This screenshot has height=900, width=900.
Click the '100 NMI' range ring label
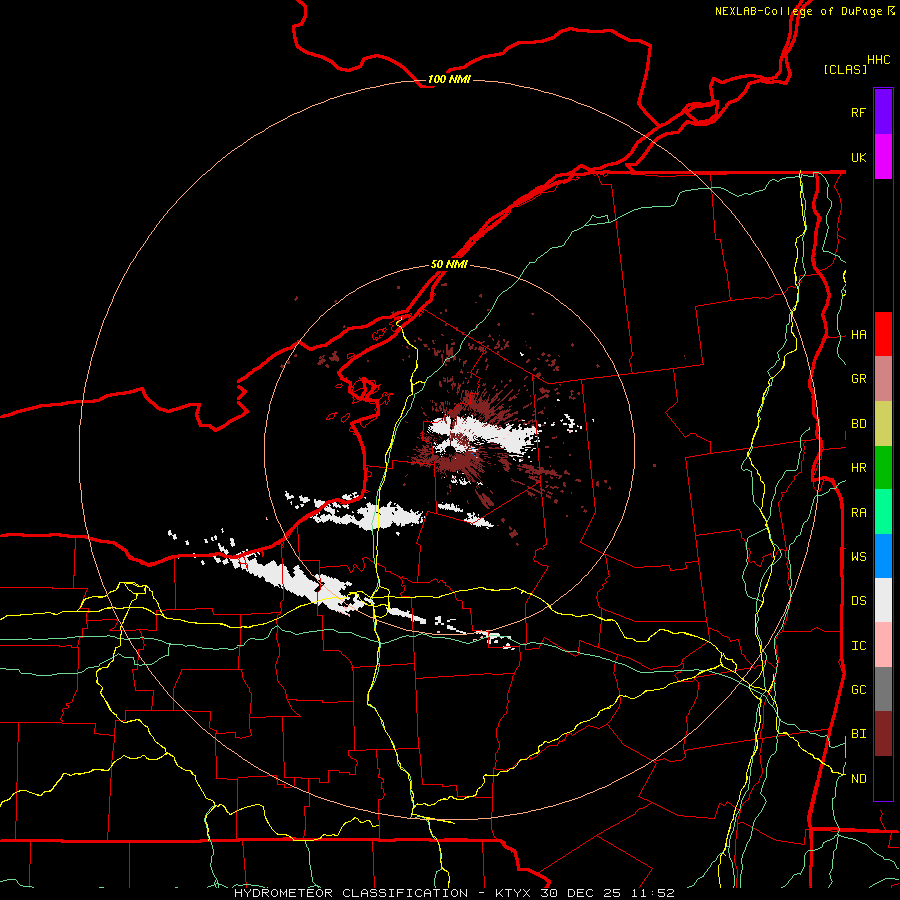[x=449, y=79]
